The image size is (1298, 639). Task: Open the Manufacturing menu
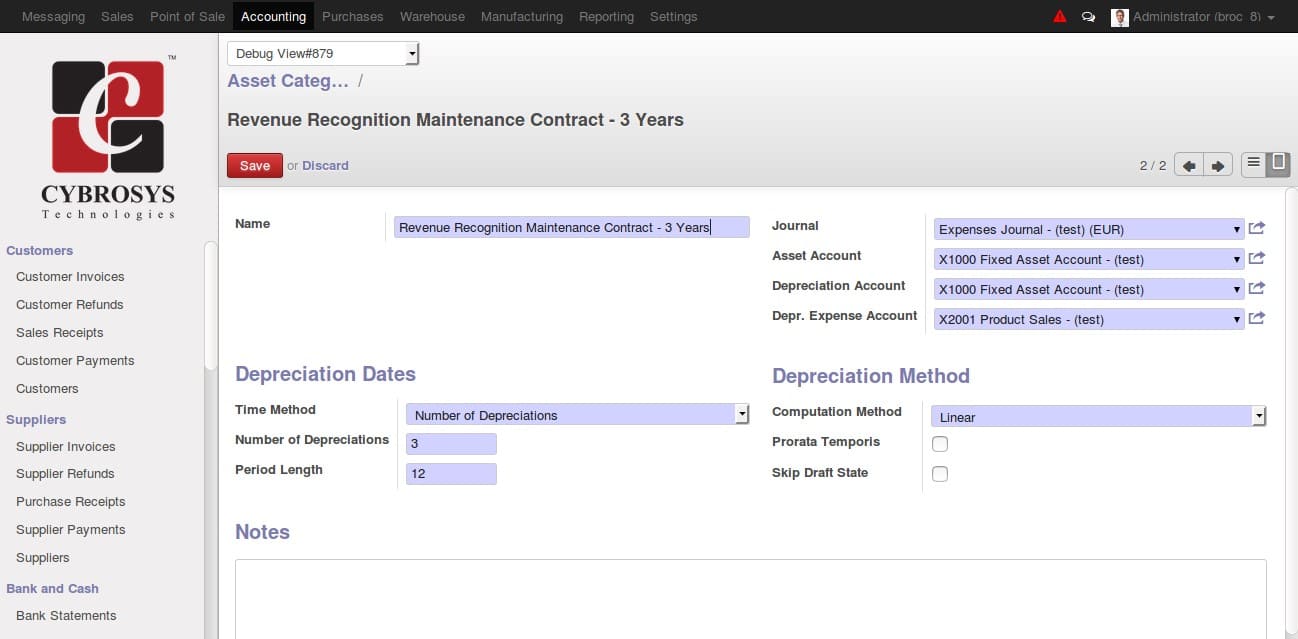(x=521, y=17)
